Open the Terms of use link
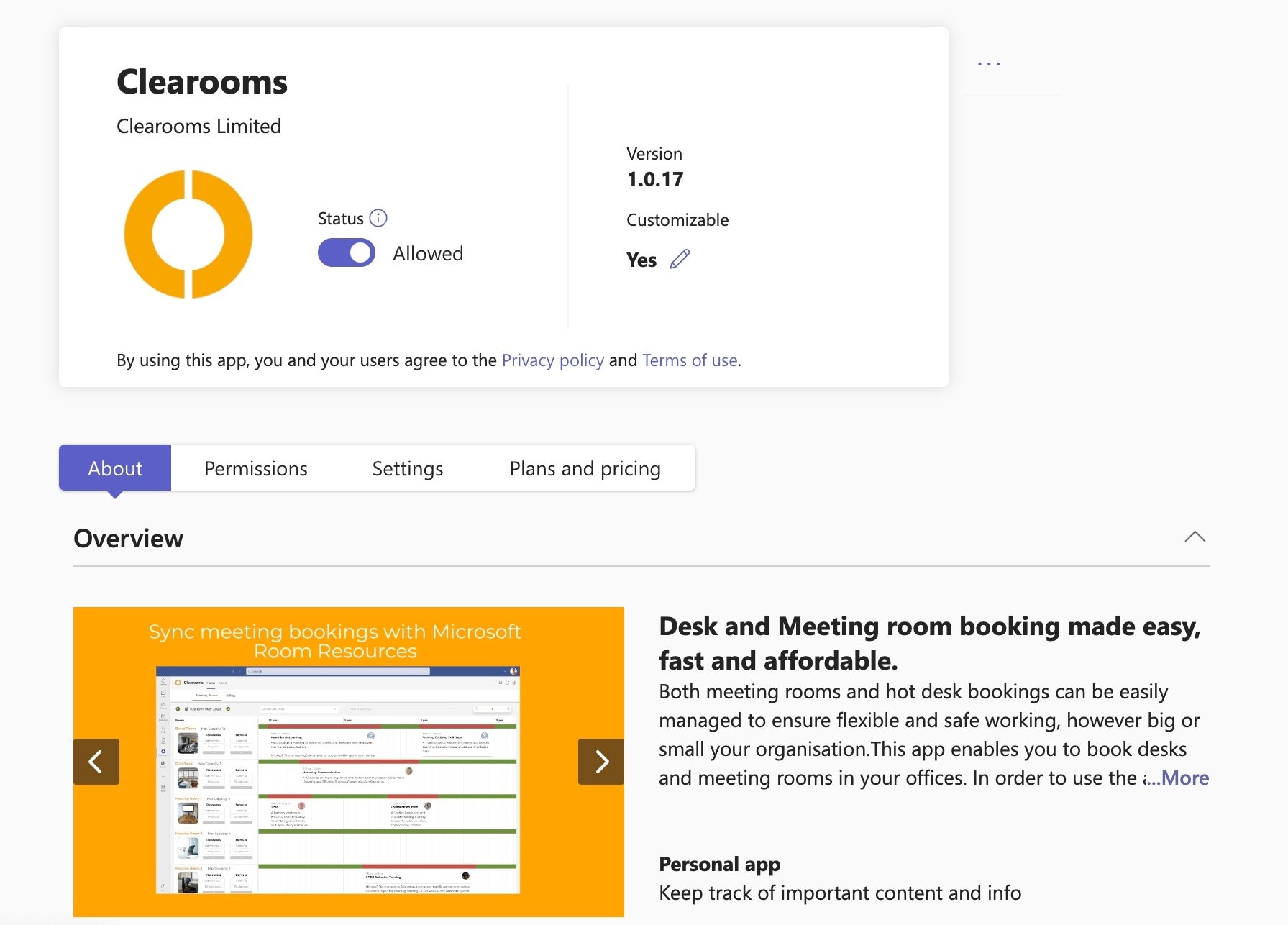 click(690, 360)
